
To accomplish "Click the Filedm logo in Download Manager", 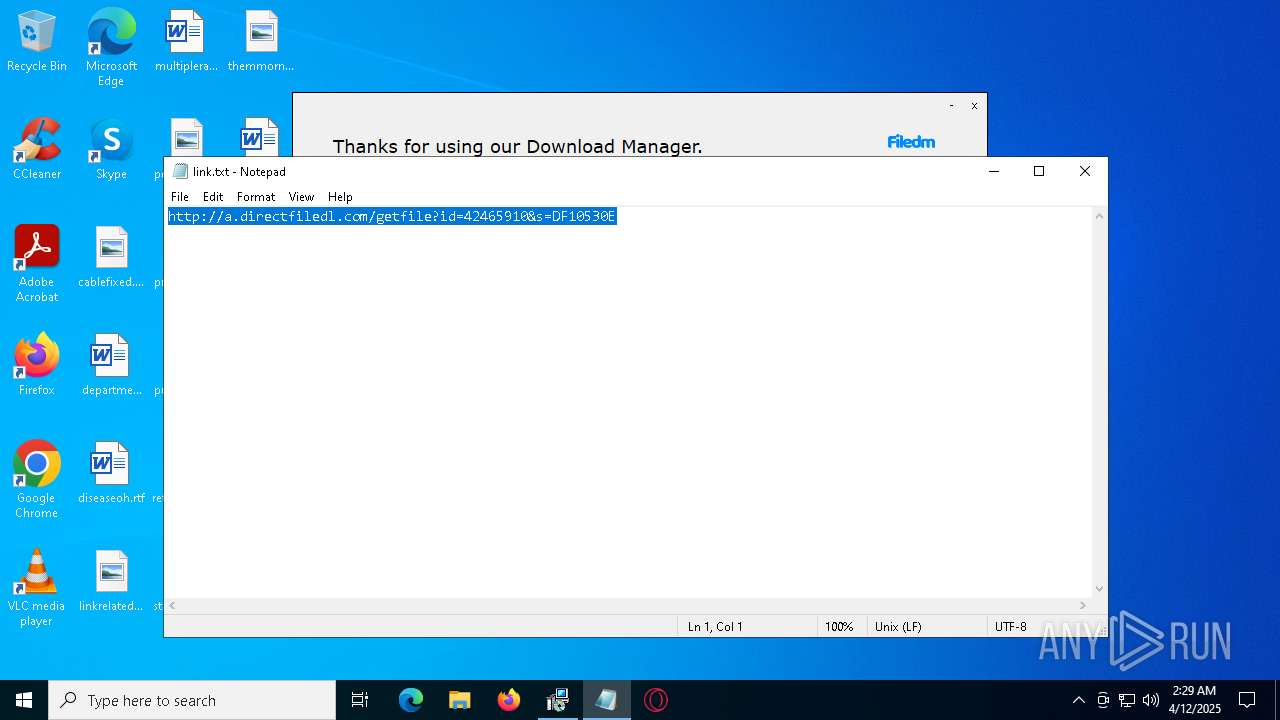I will coord(911,142).
